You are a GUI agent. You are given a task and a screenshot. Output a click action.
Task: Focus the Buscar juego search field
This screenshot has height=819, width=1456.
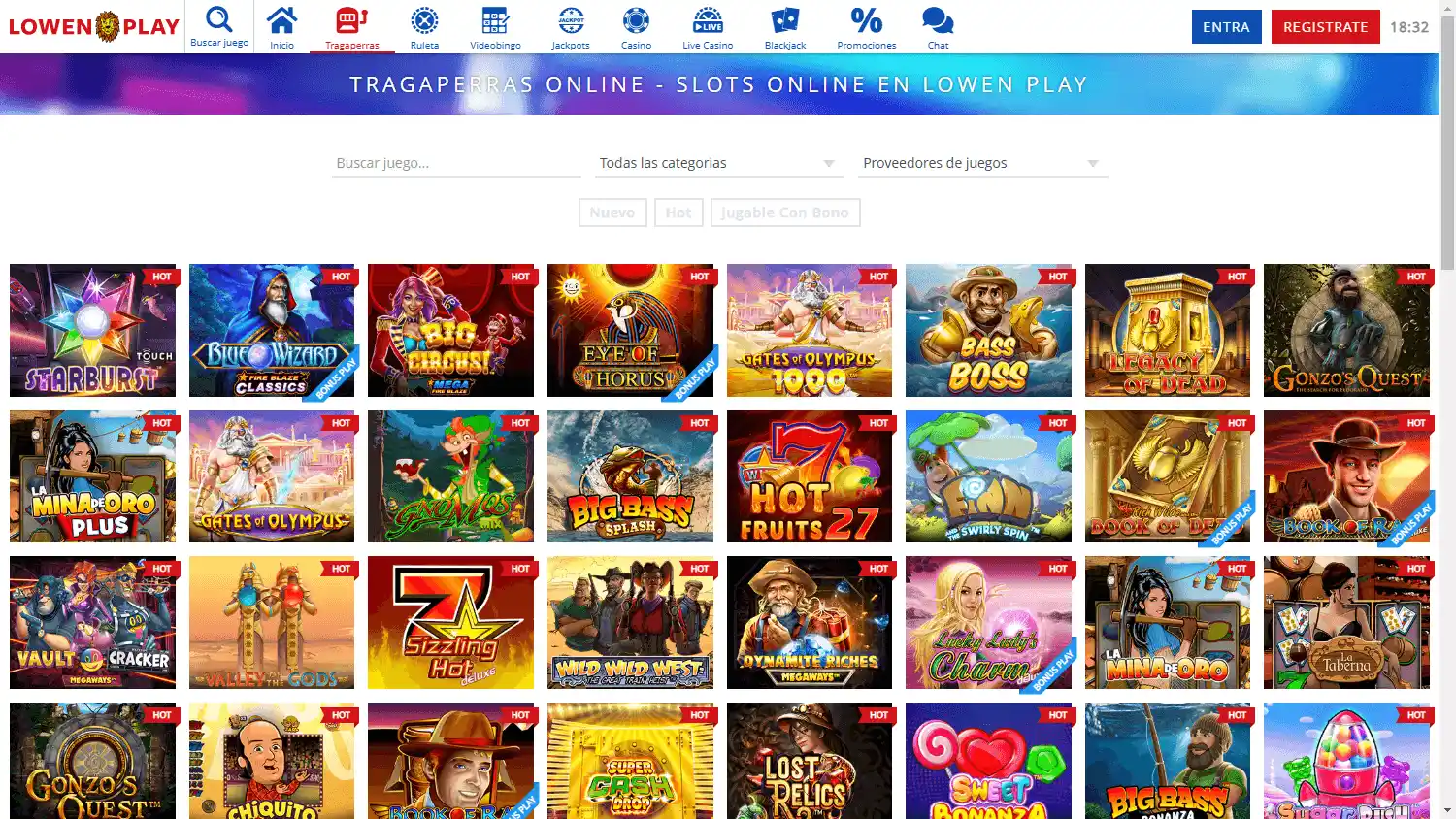(x=456, y=163)
